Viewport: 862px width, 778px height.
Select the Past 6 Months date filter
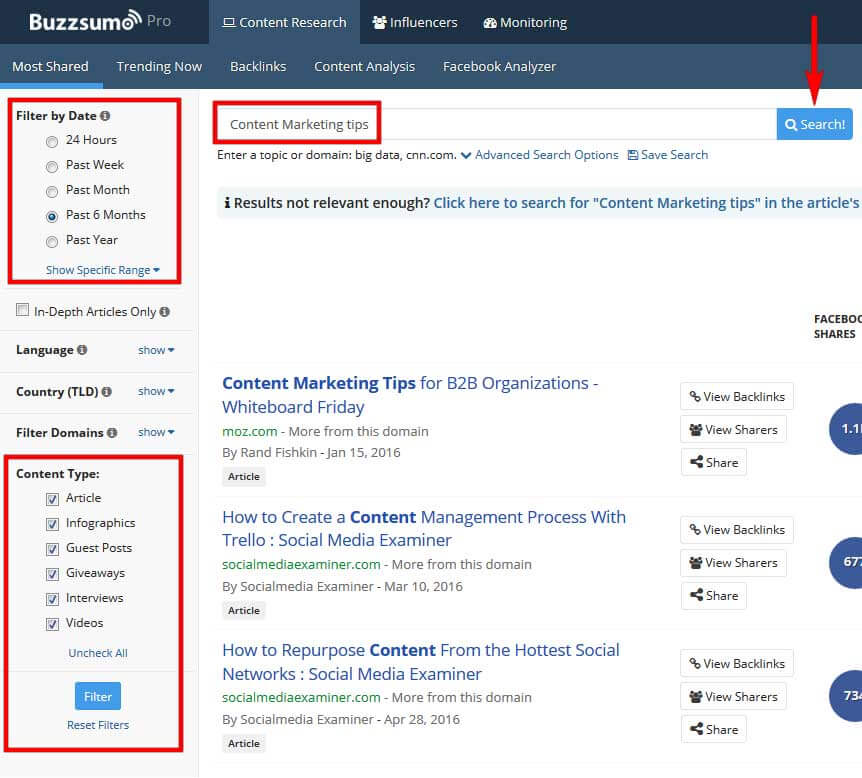[x=52, y=217]
